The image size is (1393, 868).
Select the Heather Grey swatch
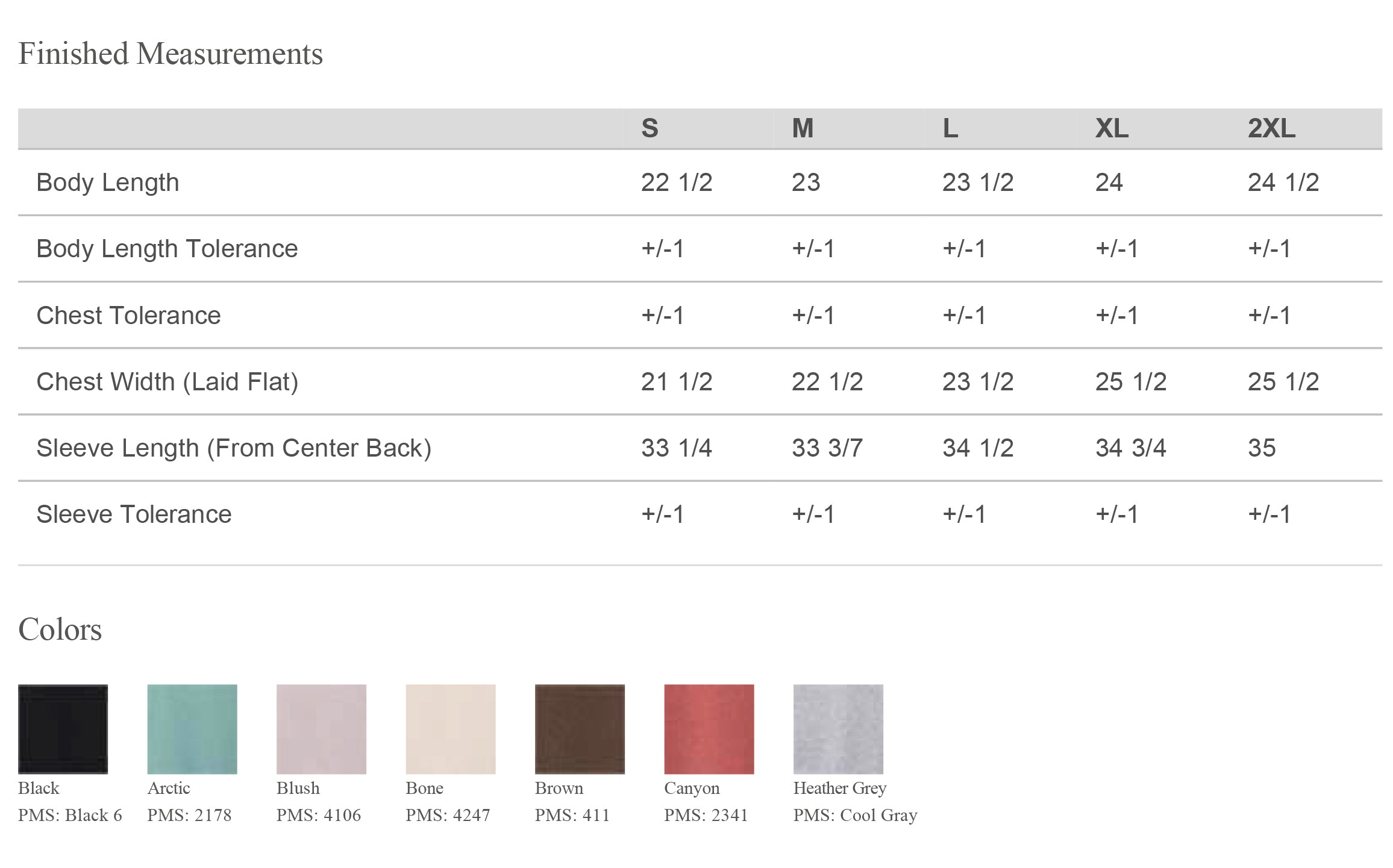click(x=838, y=729)
